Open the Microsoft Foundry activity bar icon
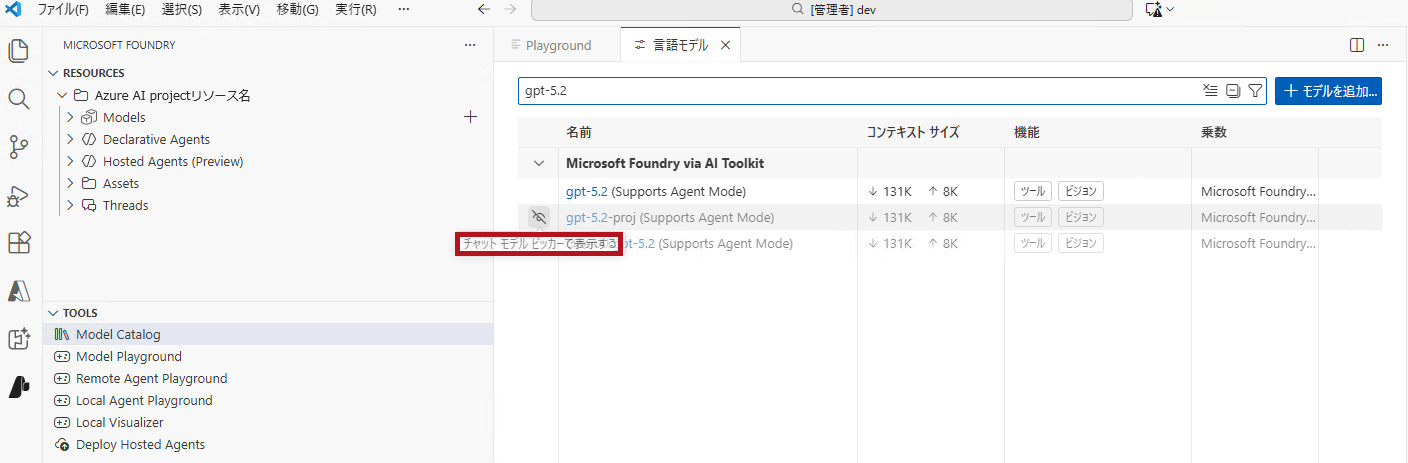 19,387
